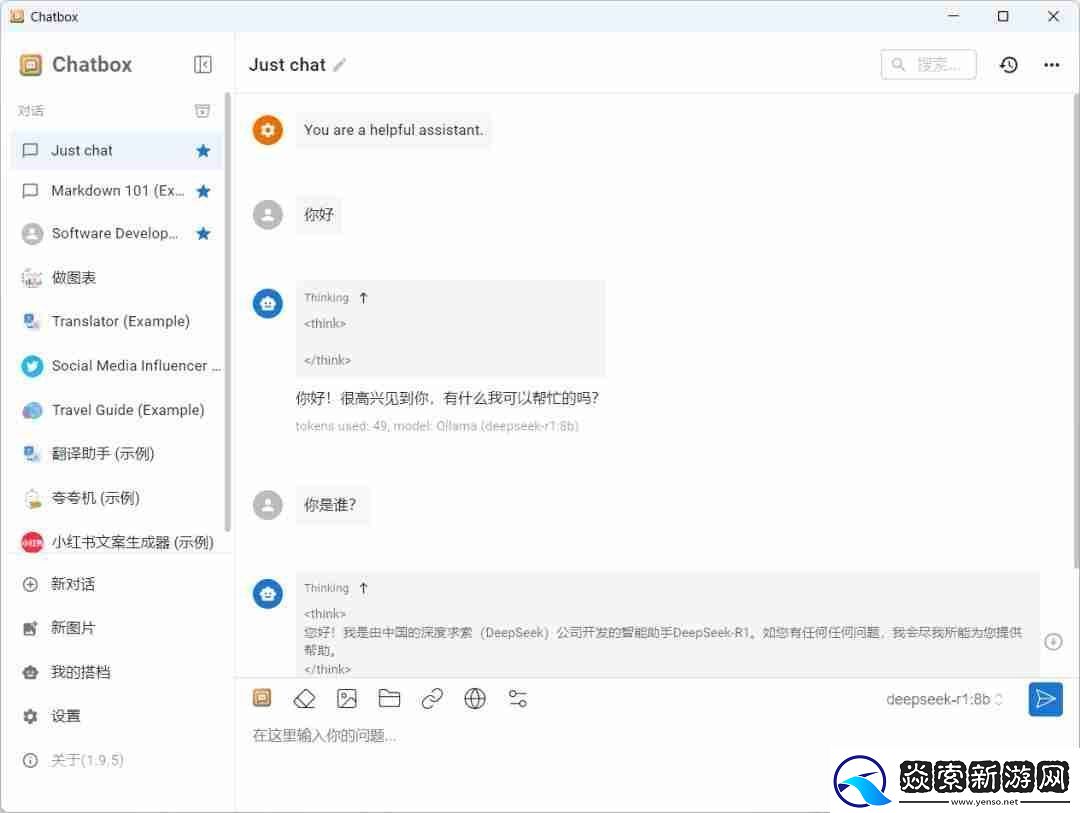Open the file attachment folder icon

[x=390, y=698]
